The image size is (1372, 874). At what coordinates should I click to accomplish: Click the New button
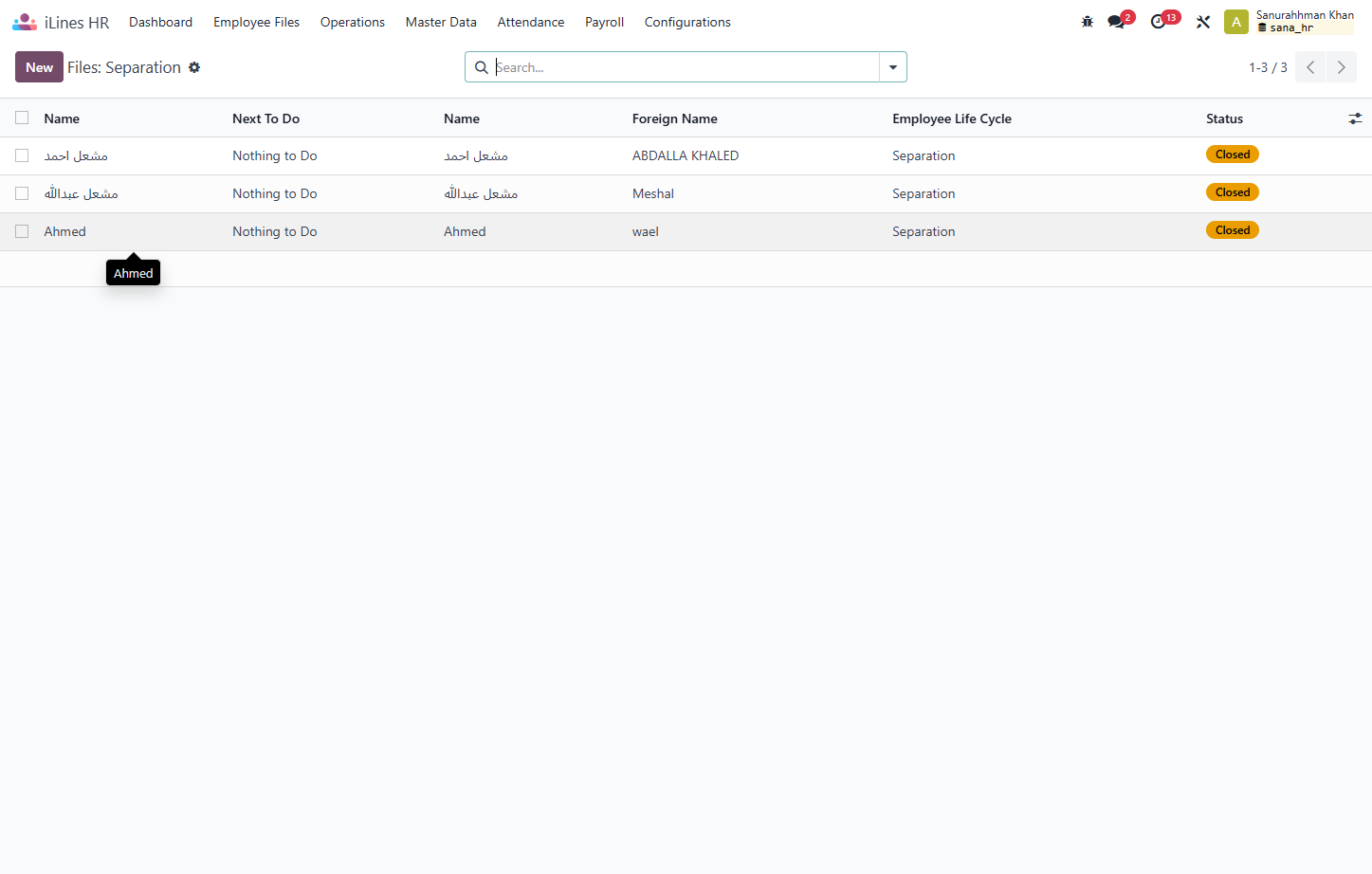[39, 67]
